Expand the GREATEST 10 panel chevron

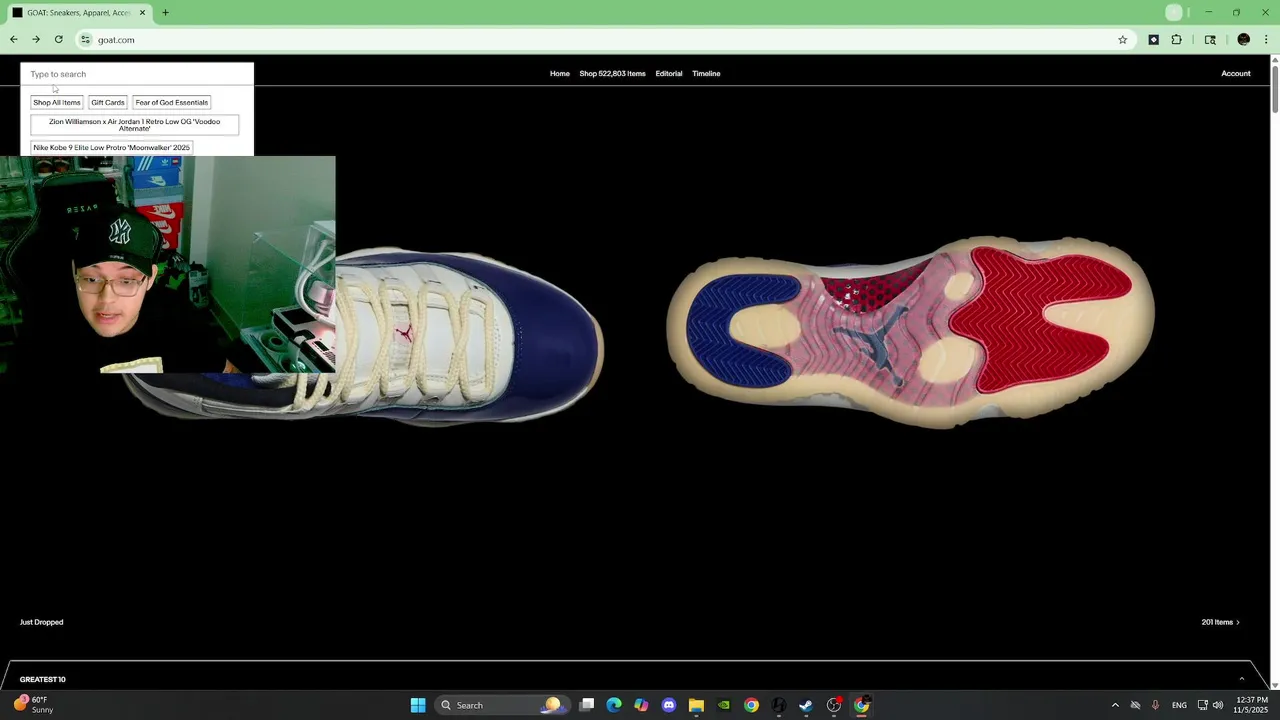coord(1242,679)
